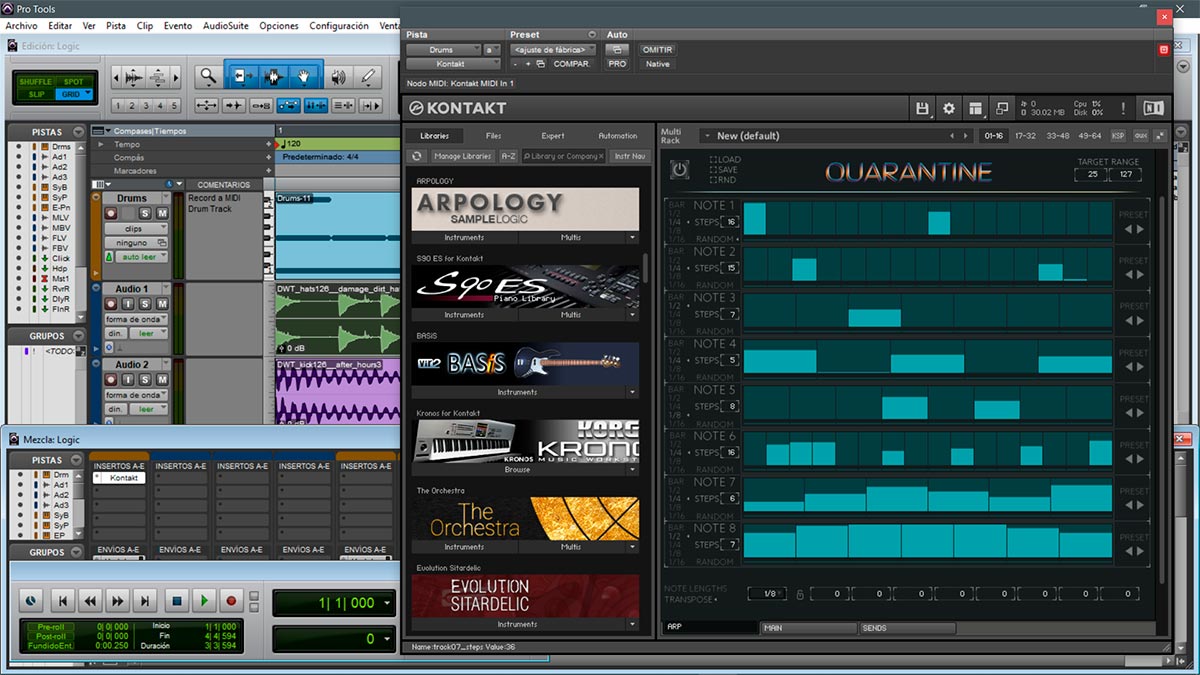Toggle Mute on Drums track
This screenshot has height=675, width=1200.
pos(161,213)
